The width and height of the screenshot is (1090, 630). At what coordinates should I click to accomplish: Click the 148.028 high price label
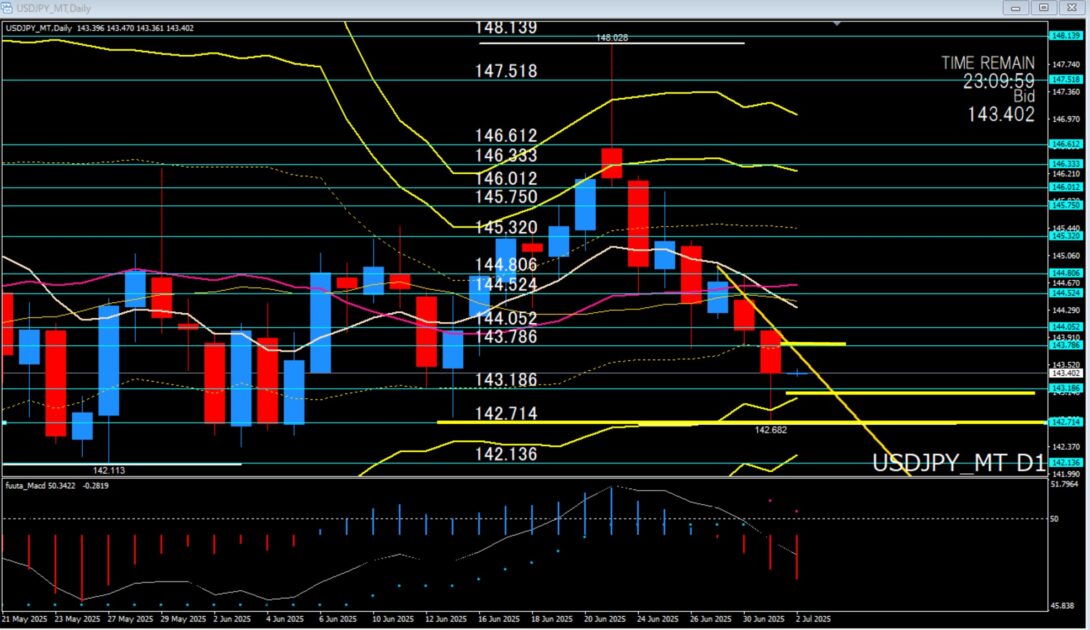(611, 38)
